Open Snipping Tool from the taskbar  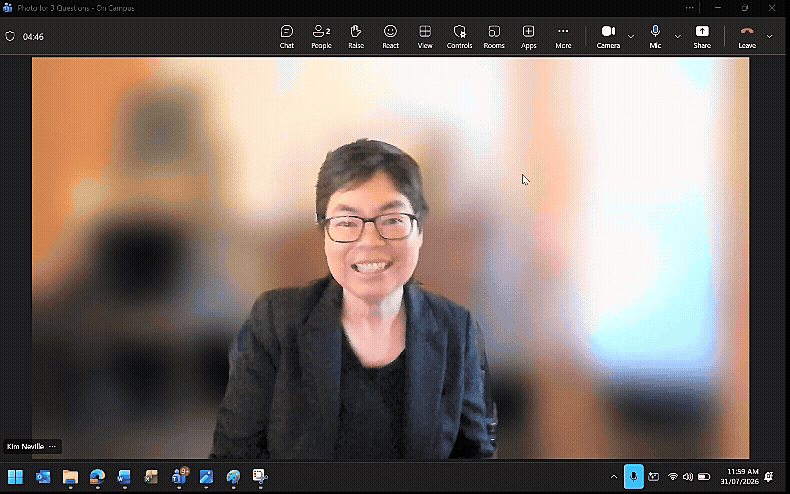pyautogui.click(x=260, y=476)
